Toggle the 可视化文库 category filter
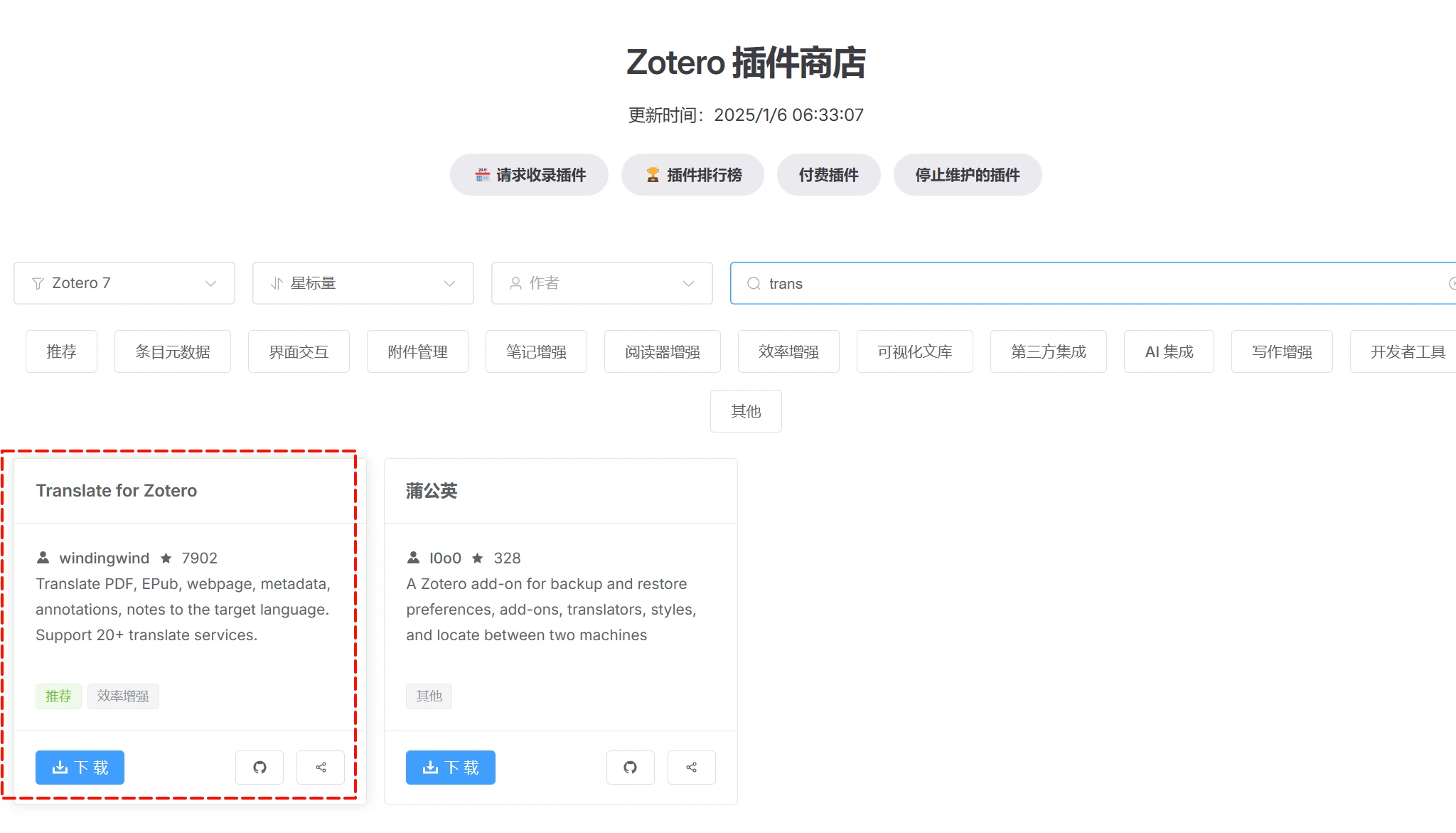The height and width of the screenshot is (833, 1456). (x=915, y=351)
